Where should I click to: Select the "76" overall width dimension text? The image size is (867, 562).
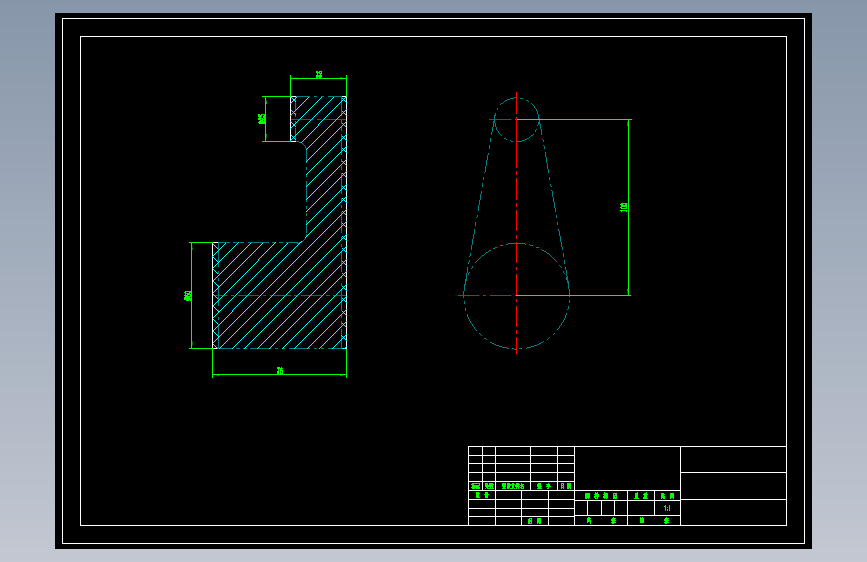coord(280,371)
